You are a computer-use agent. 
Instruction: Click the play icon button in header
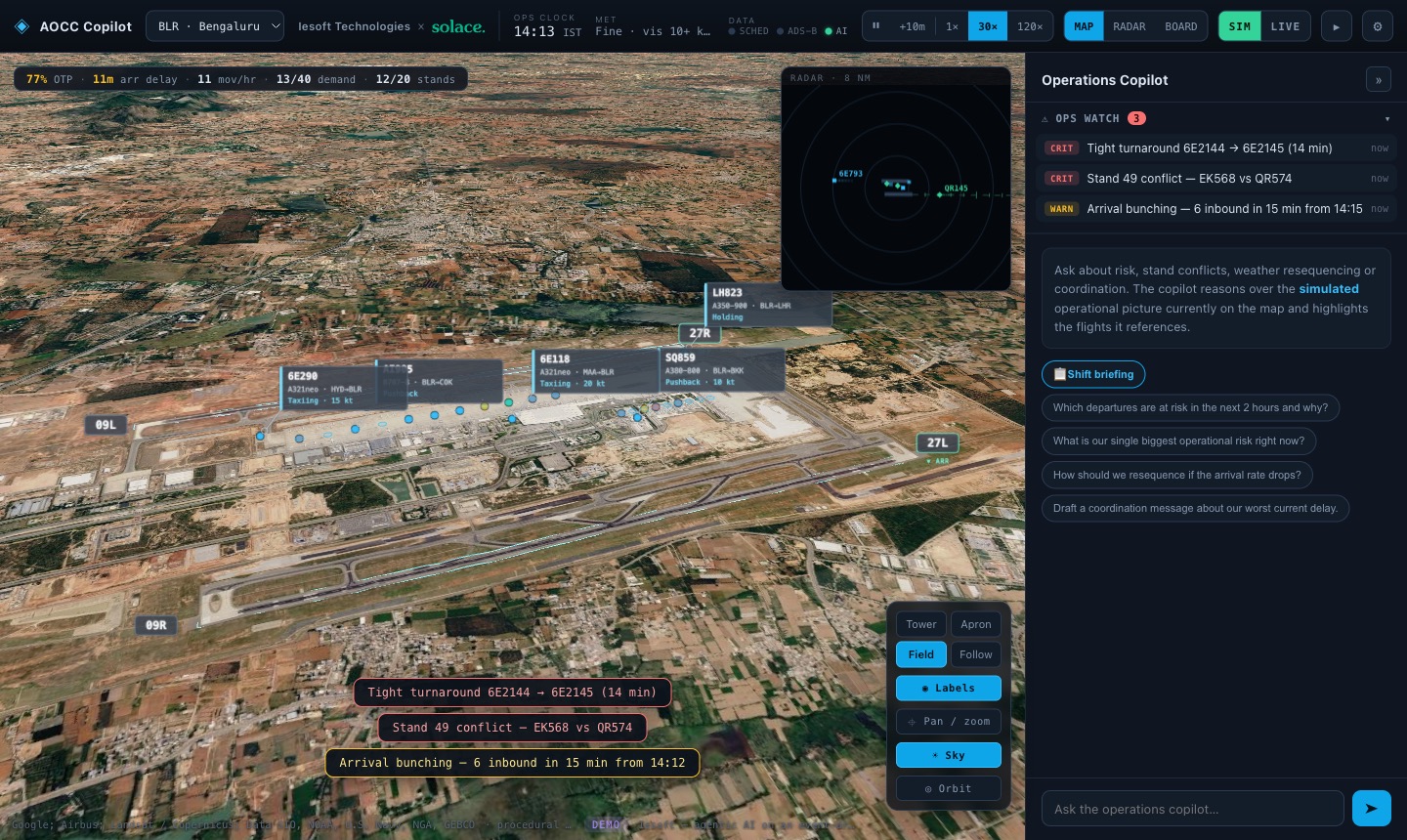pyautogui.click(x=1337, y=26)
